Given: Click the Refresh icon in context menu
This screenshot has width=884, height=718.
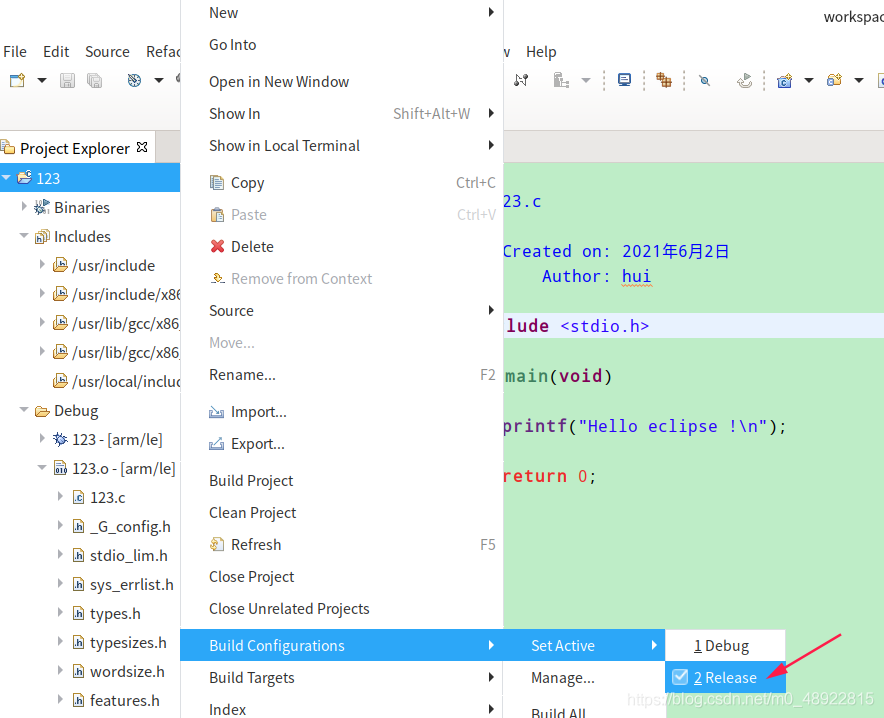Looking at the screenshot, I should [x=217, y=544].
